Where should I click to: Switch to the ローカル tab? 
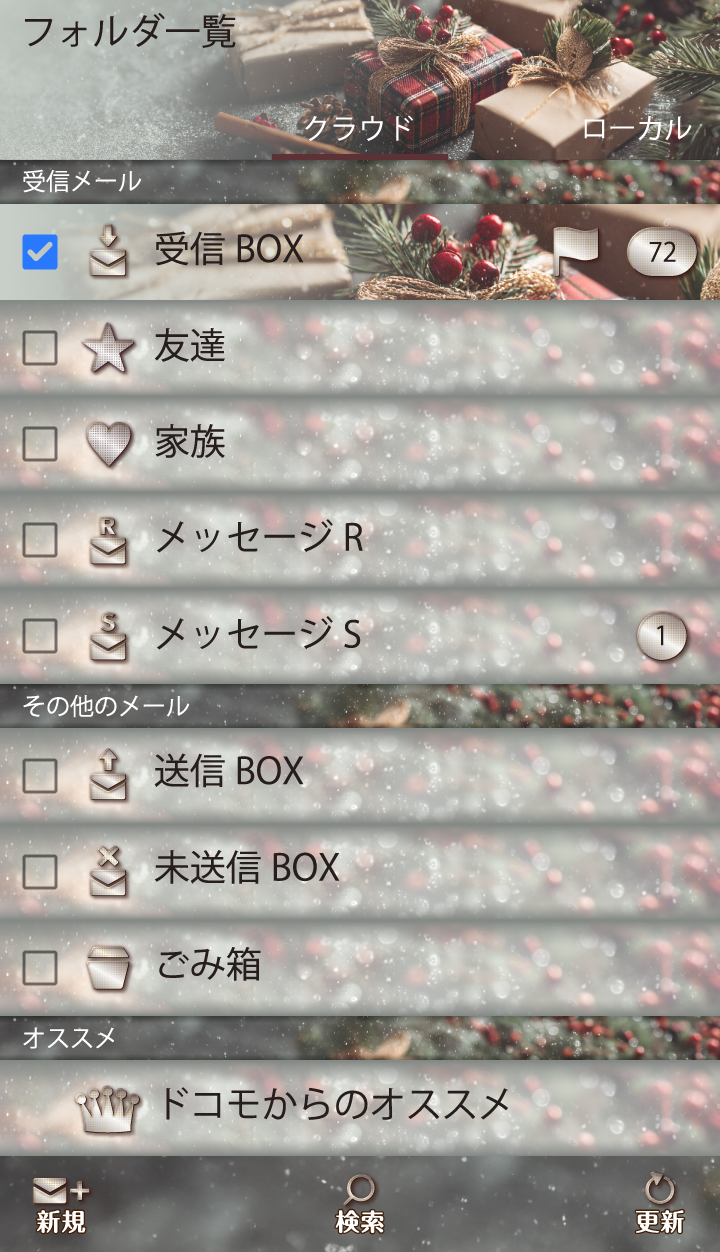(x=636, y=128)
